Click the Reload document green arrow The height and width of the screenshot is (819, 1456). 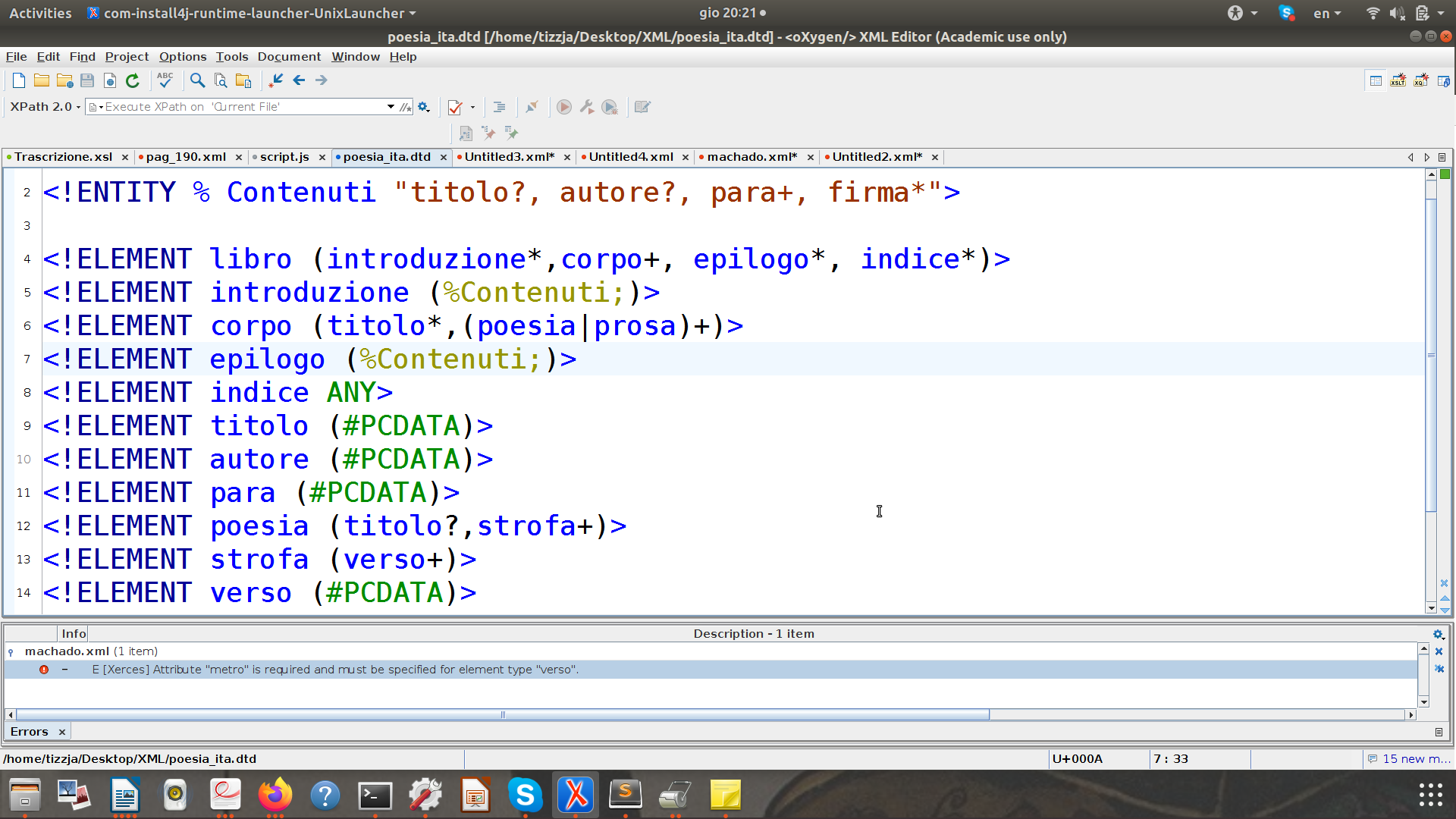[133, 80]
